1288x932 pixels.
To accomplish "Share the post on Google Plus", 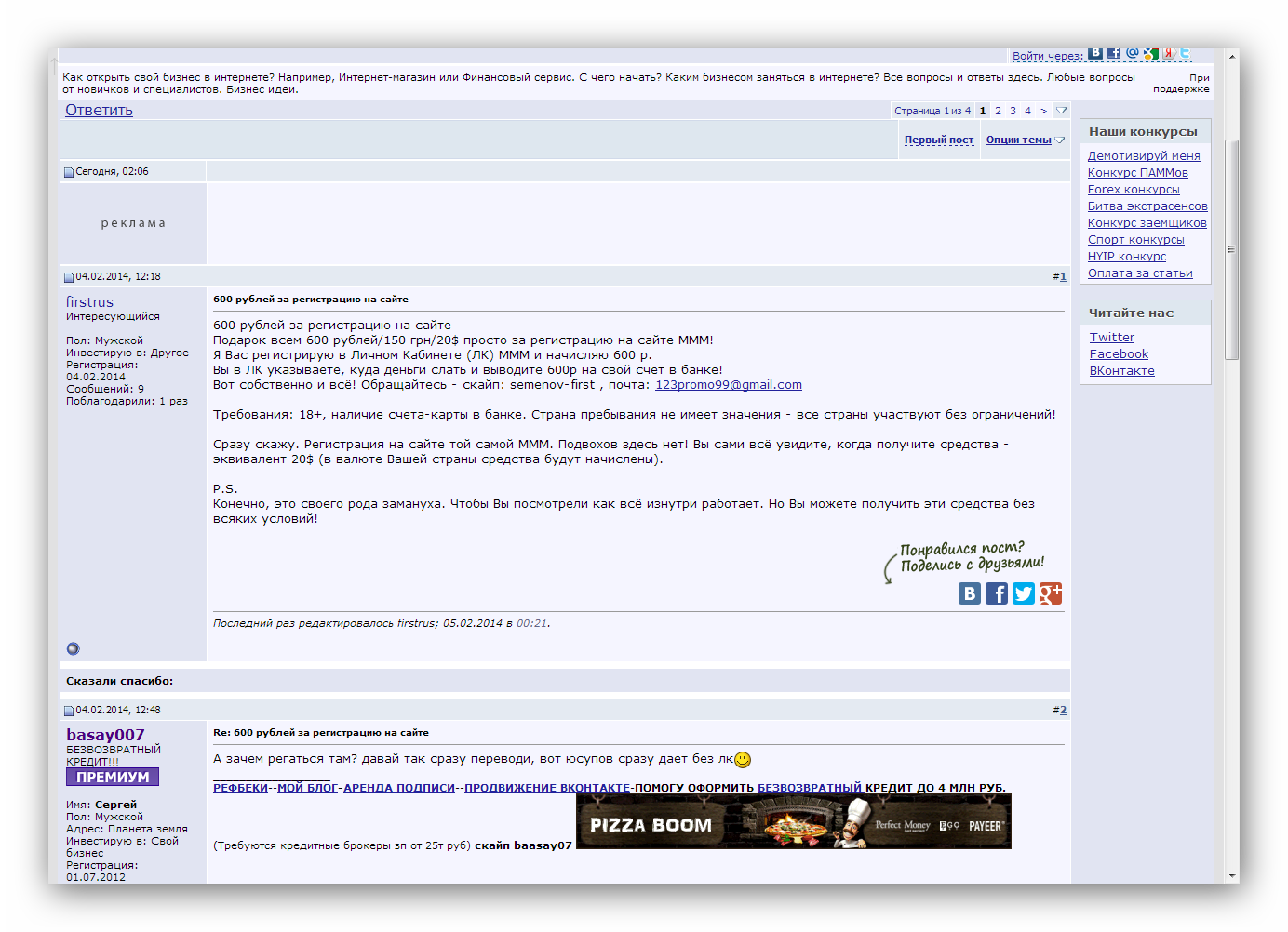I will point(1051,593).
